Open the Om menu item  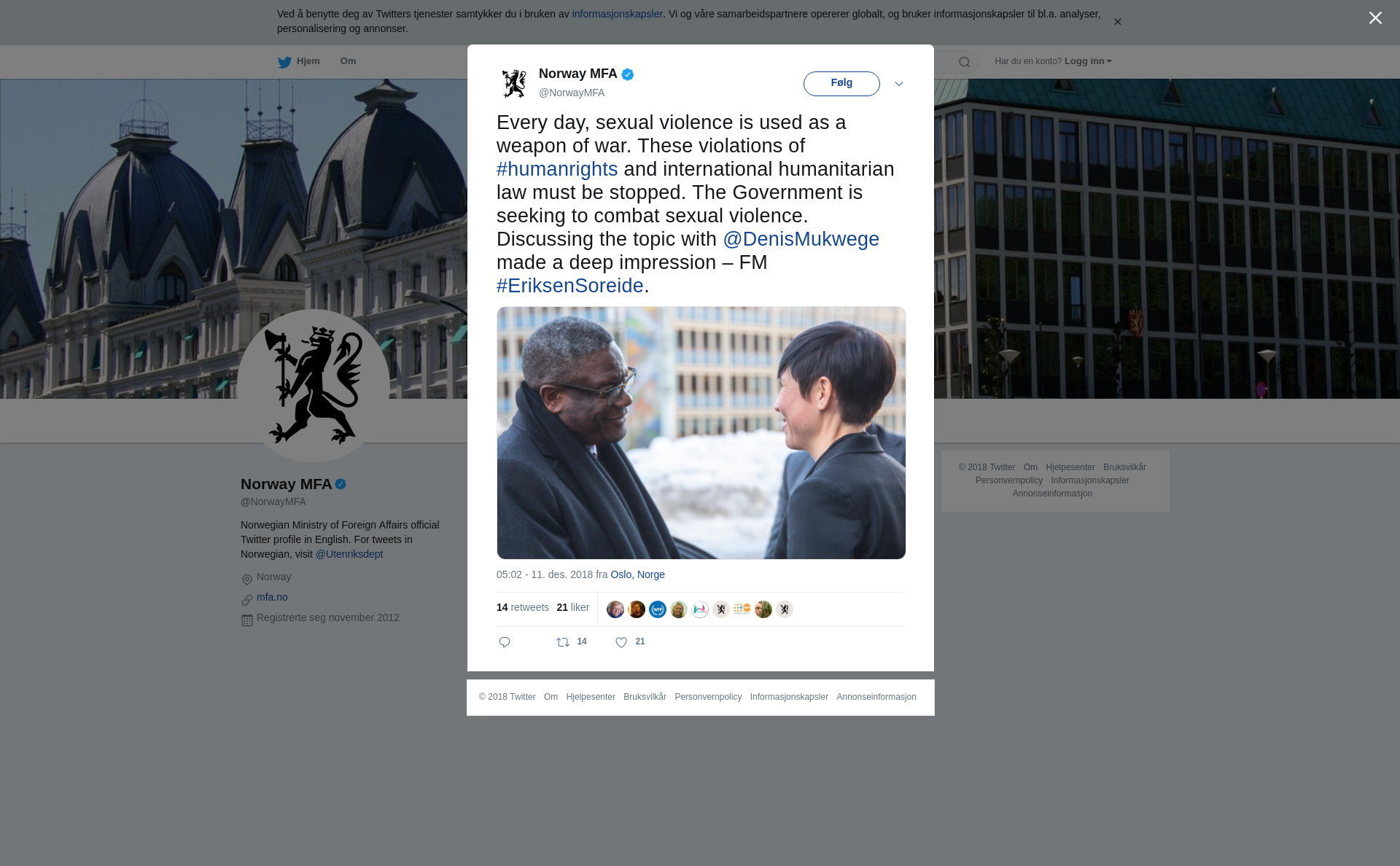click(x=348, y=61)
